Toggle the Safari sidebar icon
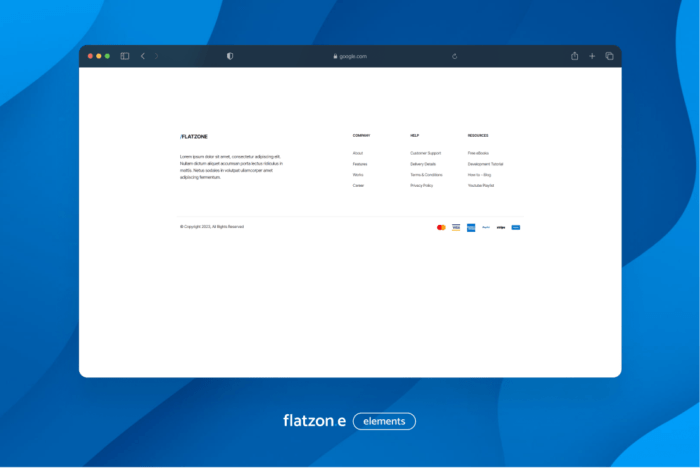700x468 pixels. tap(125, 56)
